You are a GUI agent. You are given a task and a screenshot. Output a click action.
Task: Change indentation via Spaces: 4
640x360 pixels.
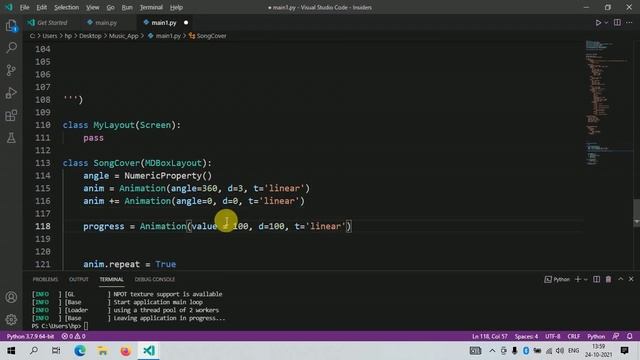[x=526, y=336]
